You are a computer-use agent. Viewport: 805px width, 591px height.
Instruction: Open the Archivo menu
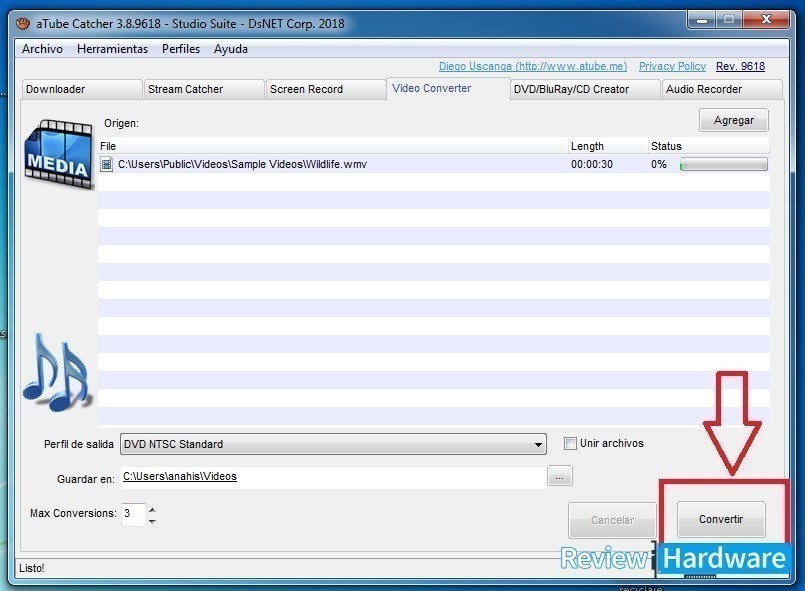tap(42, 49)
